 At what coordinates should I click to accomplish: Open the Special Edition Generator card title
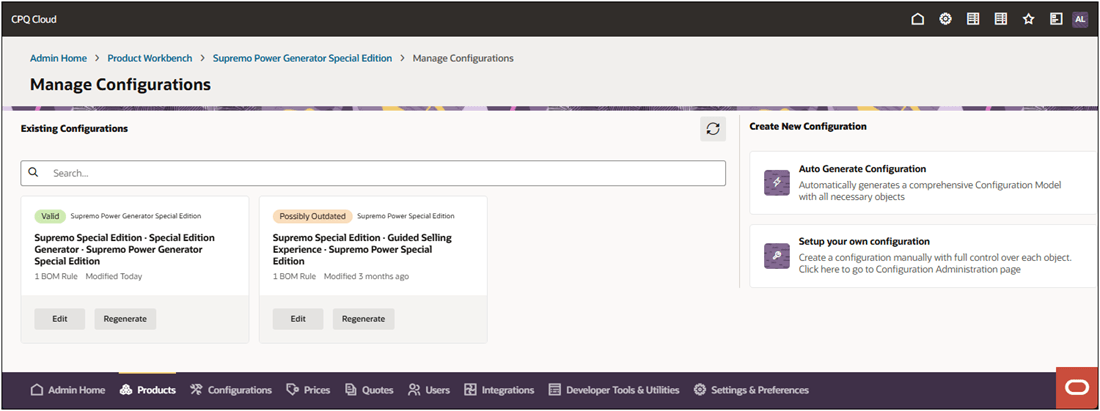125,249
